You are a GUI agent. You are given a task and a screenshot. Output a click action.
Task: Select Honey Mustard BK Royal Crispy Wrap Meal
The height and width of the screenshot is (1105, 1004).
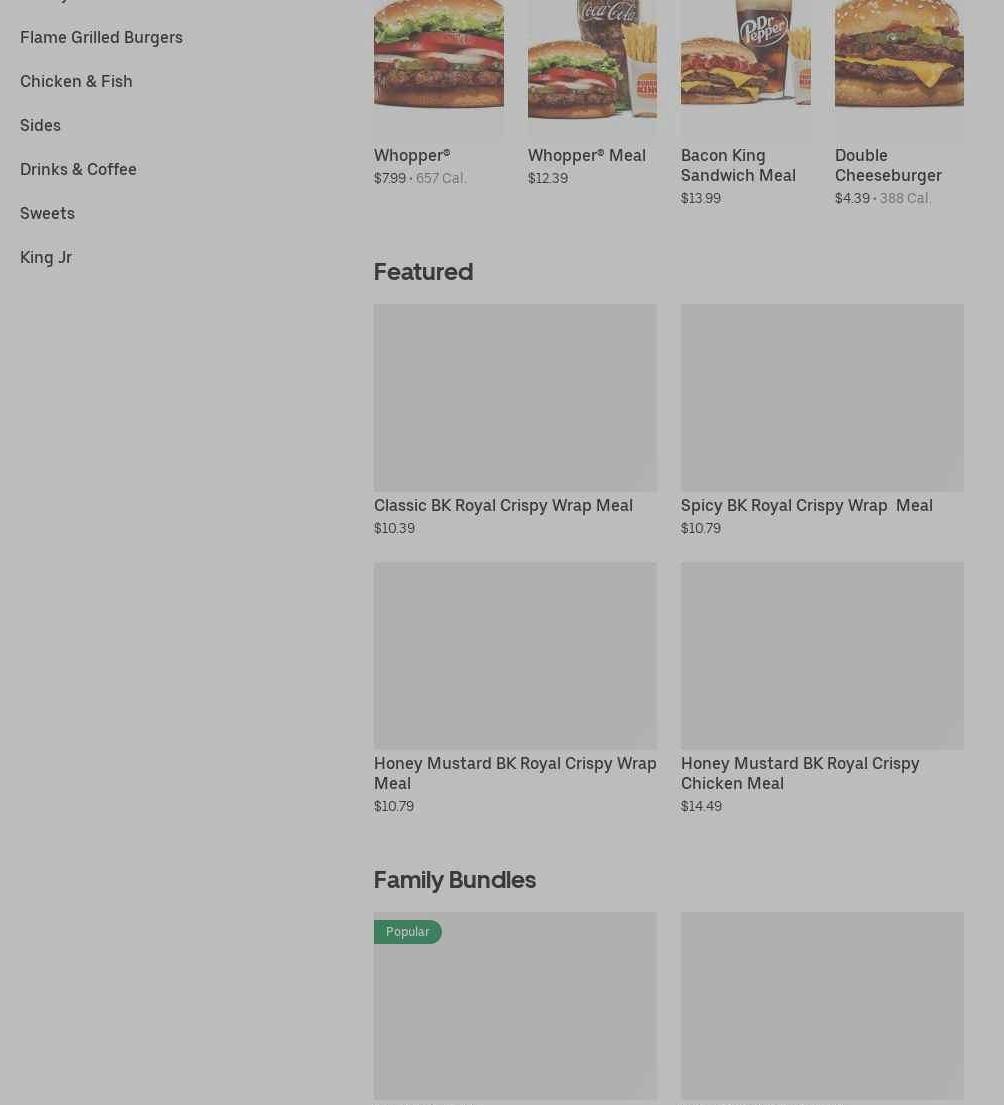515,773
